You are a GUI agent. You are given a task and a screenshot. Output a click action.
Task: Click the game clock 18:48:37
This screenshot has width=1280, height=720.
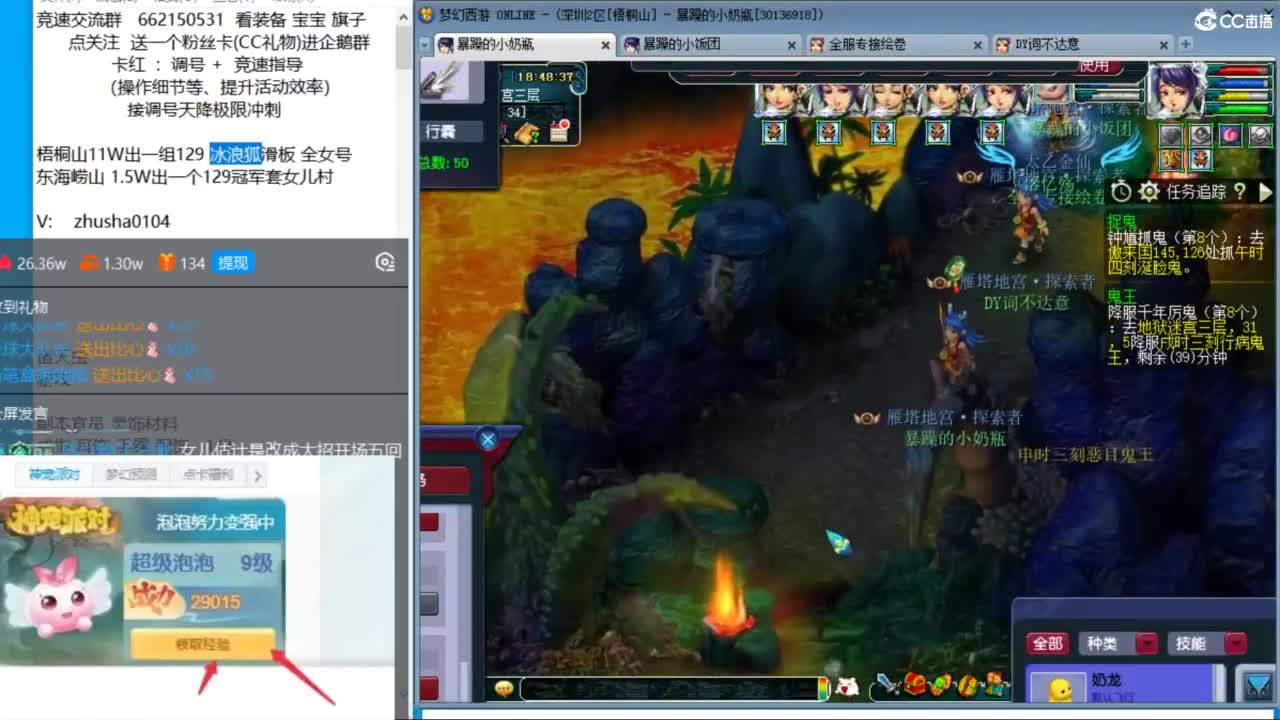tap(544, 77)
